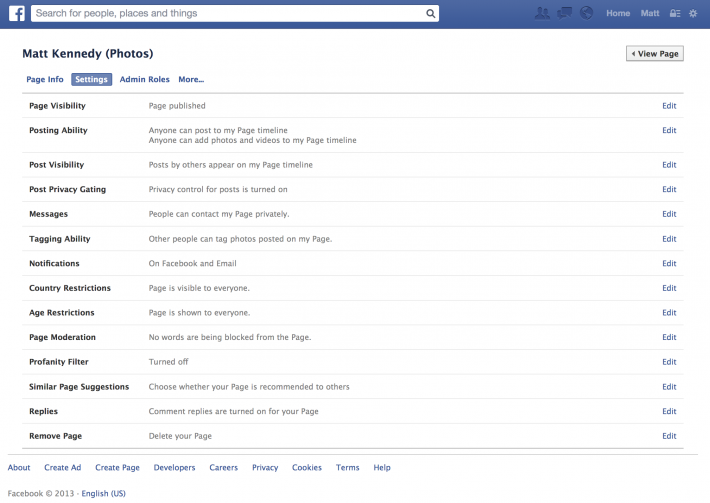Go to Home in top bar
The height and width of the screenshot is (503, 710).
point(618,14)
